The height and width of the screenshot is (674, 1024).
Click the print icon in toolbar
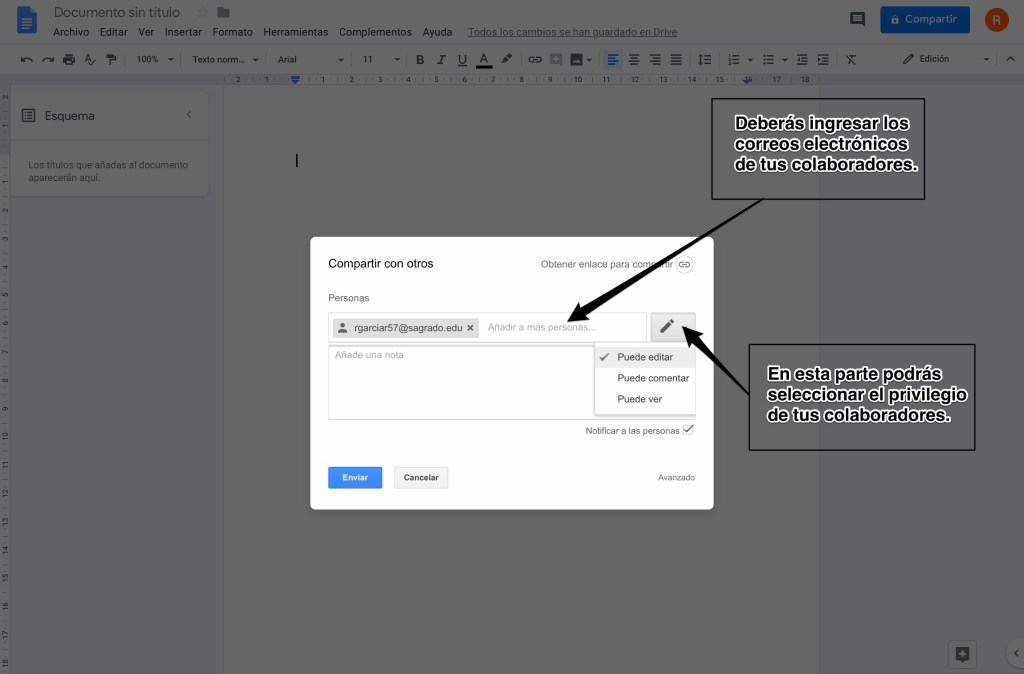[x=69, y=59]
